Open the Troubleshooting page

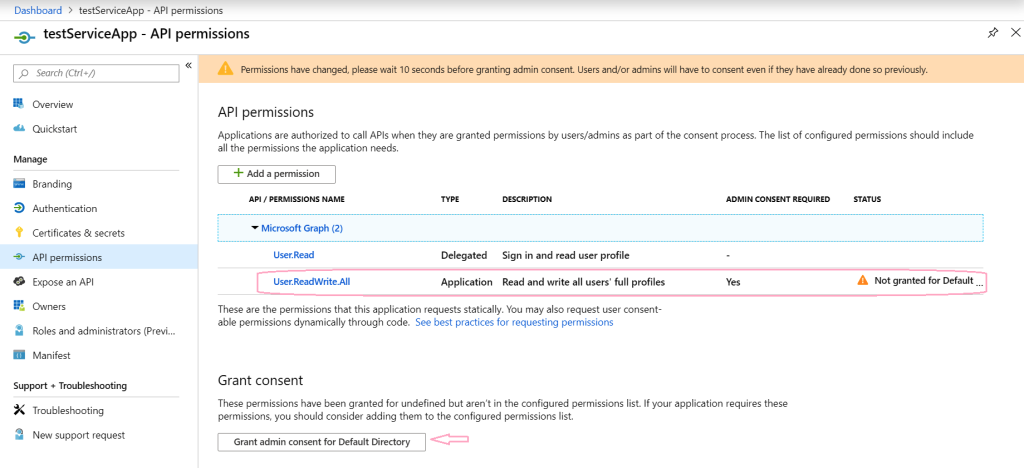(x=68, y=411)
